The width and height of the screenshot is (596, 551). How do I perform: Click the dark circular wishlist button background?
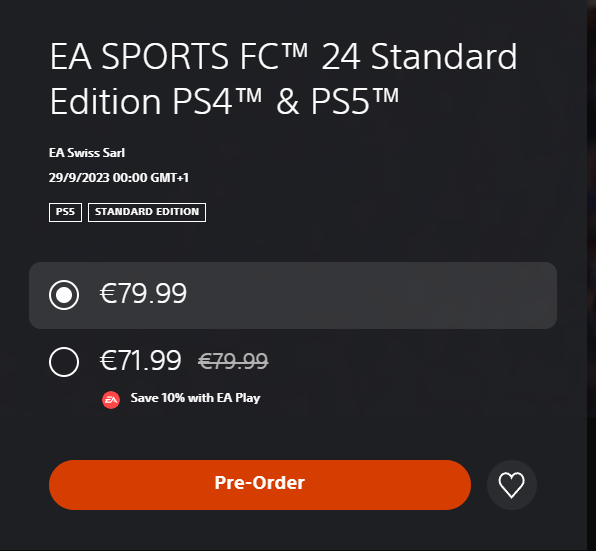(512, 485)
